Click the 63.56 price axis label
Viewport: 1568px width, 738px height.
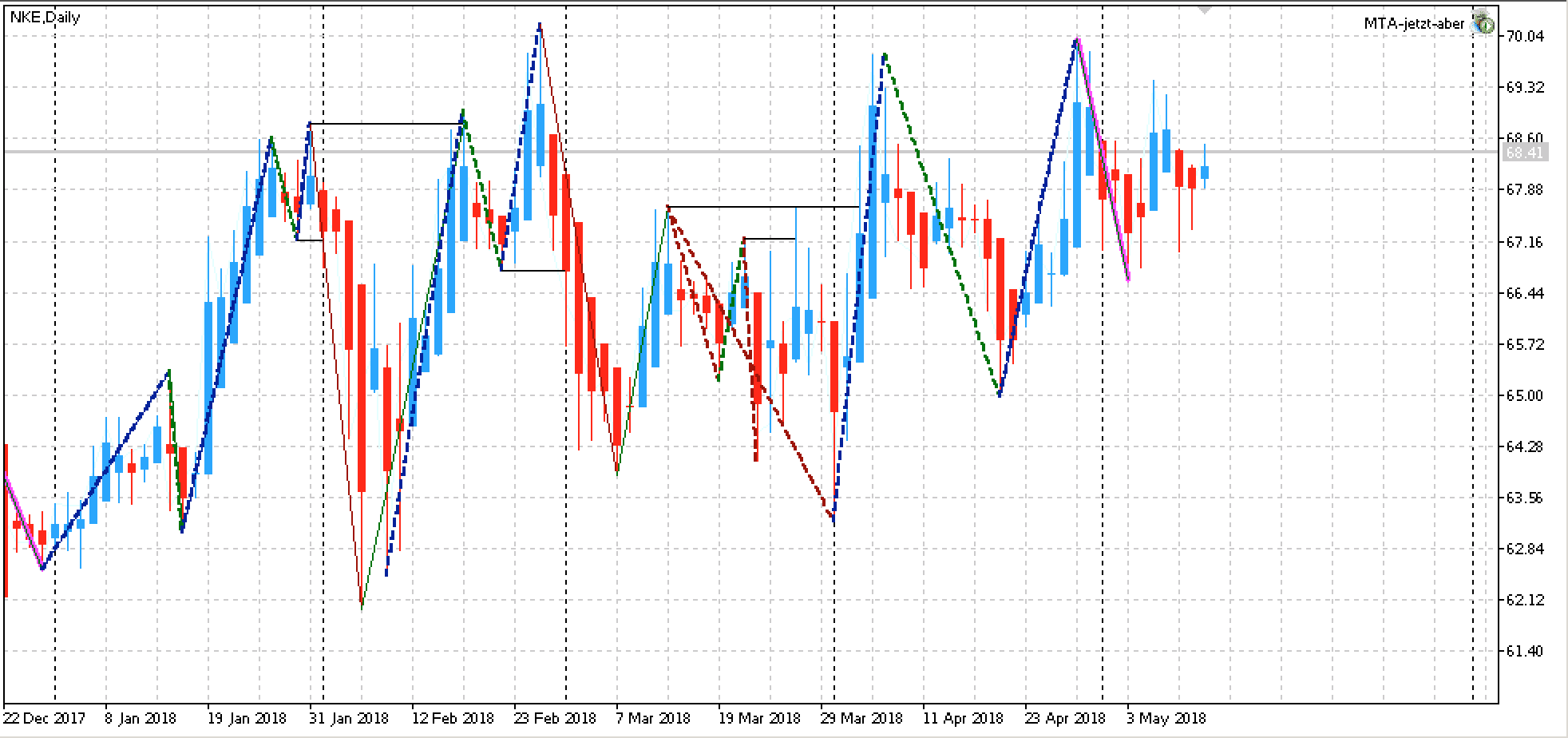(x=1524, y=498)
